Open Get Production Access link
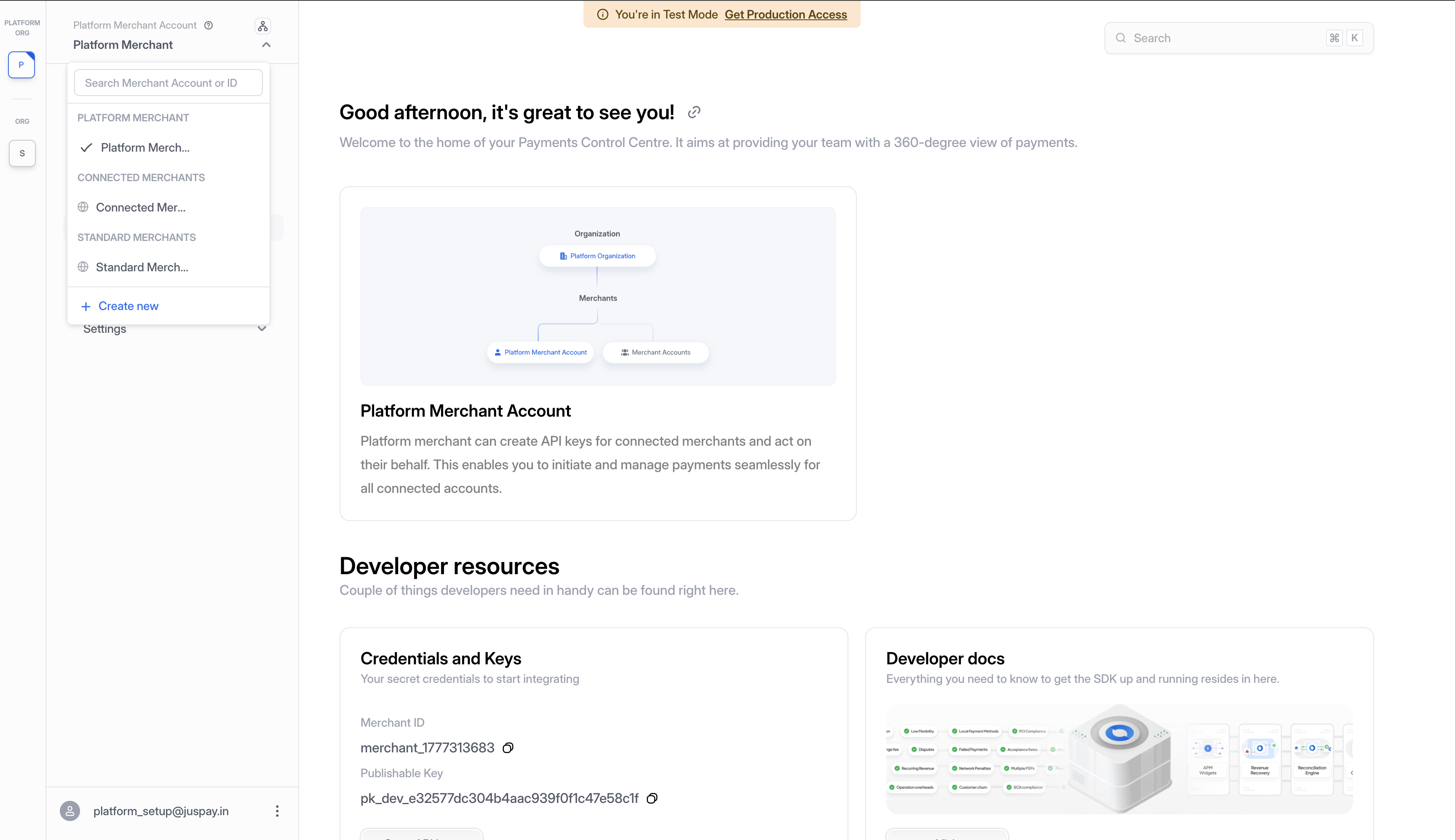The width and height of the screenshot is (1455, 840). (x=786, y=14)
